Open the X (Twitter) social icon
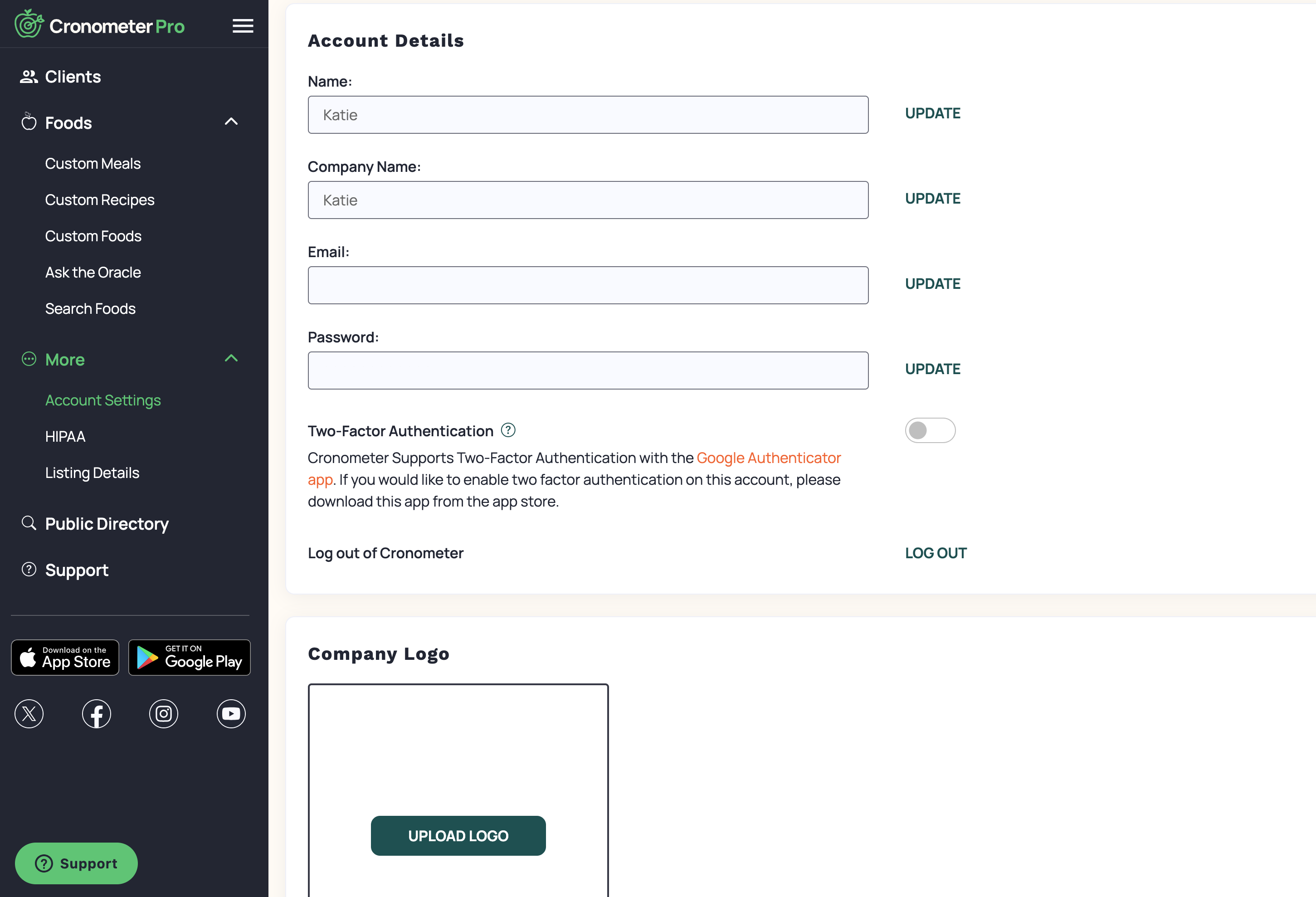Image resolution: width=1316 pixels, height=897 pixels. point(29,713)
